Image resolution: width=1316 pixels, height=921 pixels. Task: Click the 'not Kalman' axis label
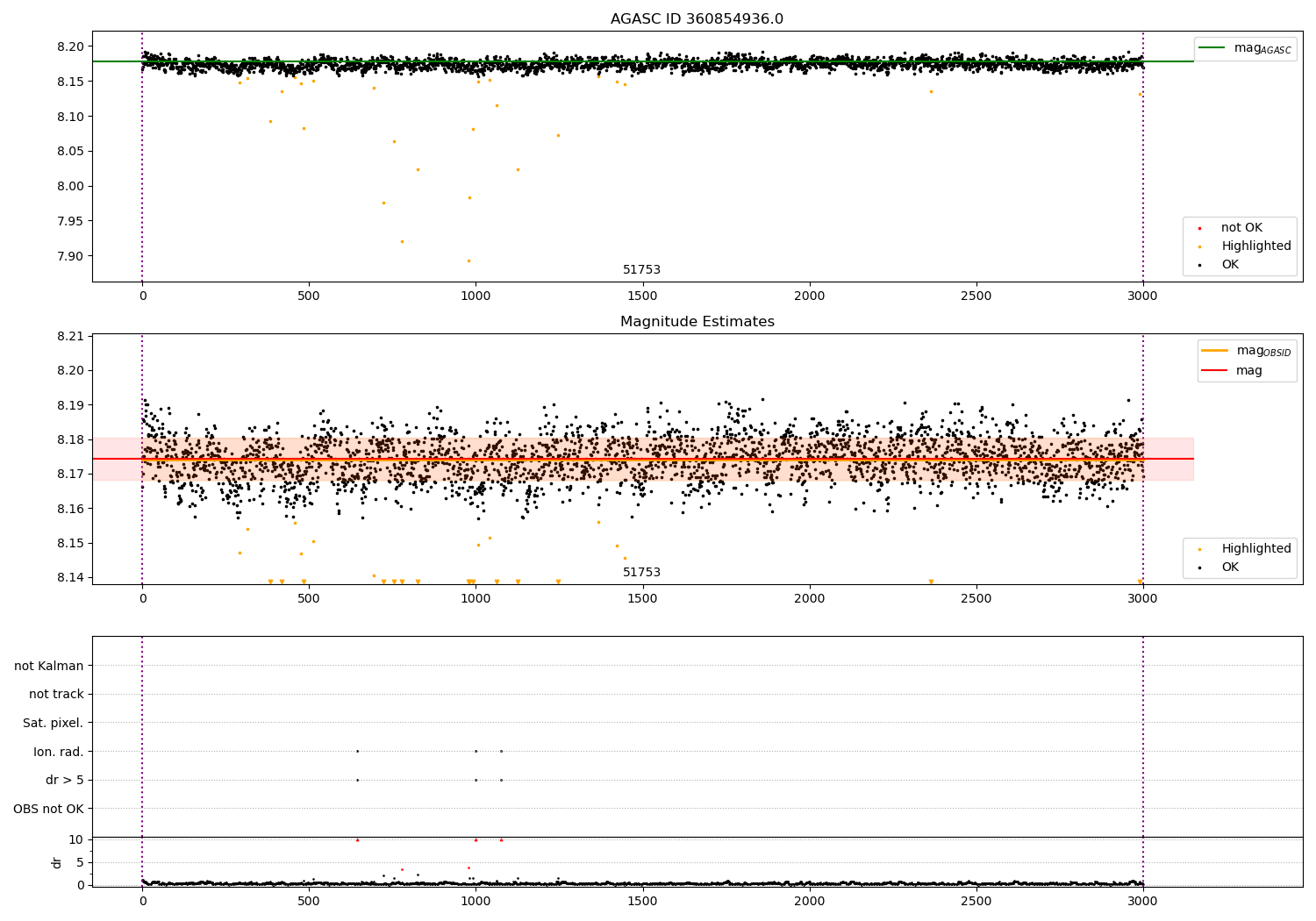(x=49, y=666)
